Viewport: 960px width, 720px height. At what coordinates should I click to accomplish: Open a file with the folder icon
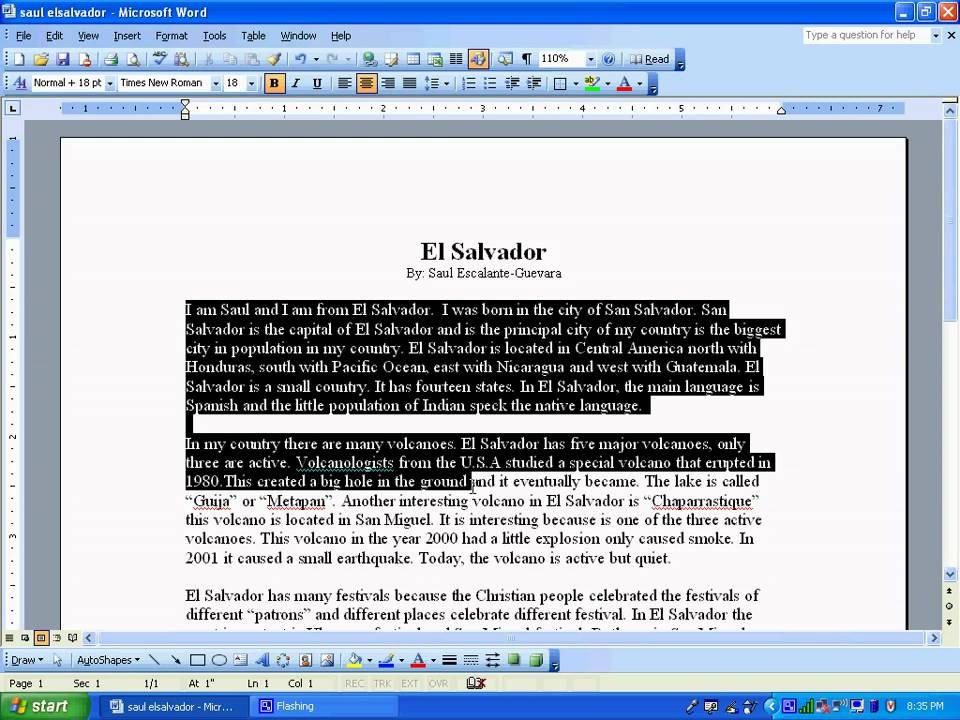[41, 59]
